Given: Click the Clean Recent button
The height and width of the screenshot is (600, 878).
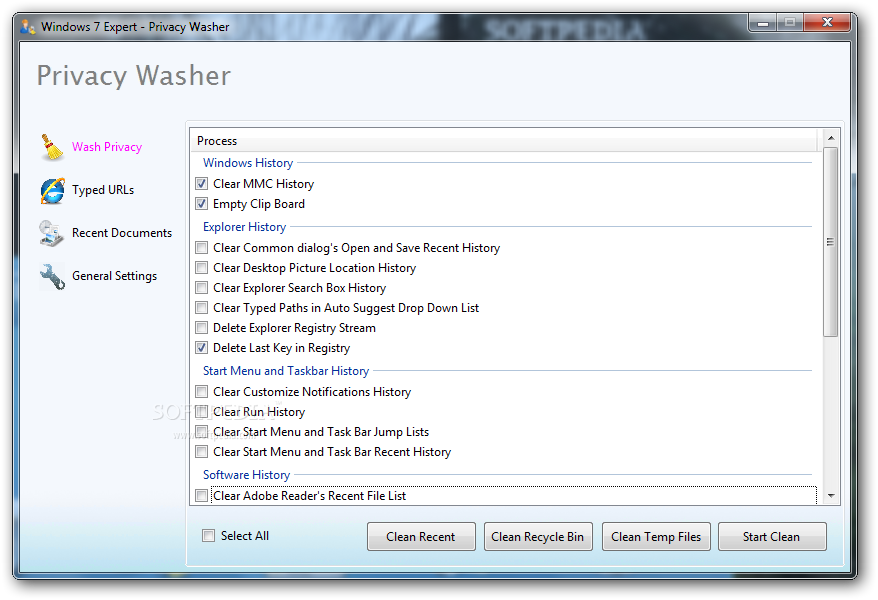Looking at the screenshot, I should pos(421,537).
